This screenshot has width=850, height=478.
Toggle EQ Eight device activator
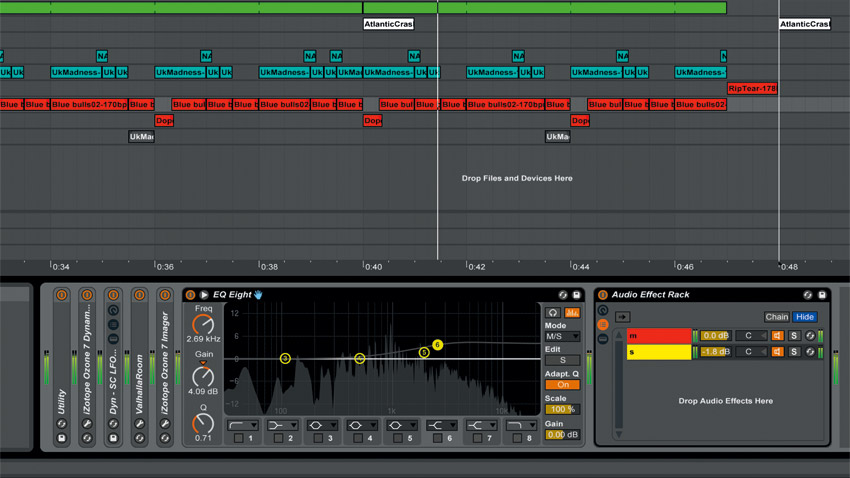[191, 295]
